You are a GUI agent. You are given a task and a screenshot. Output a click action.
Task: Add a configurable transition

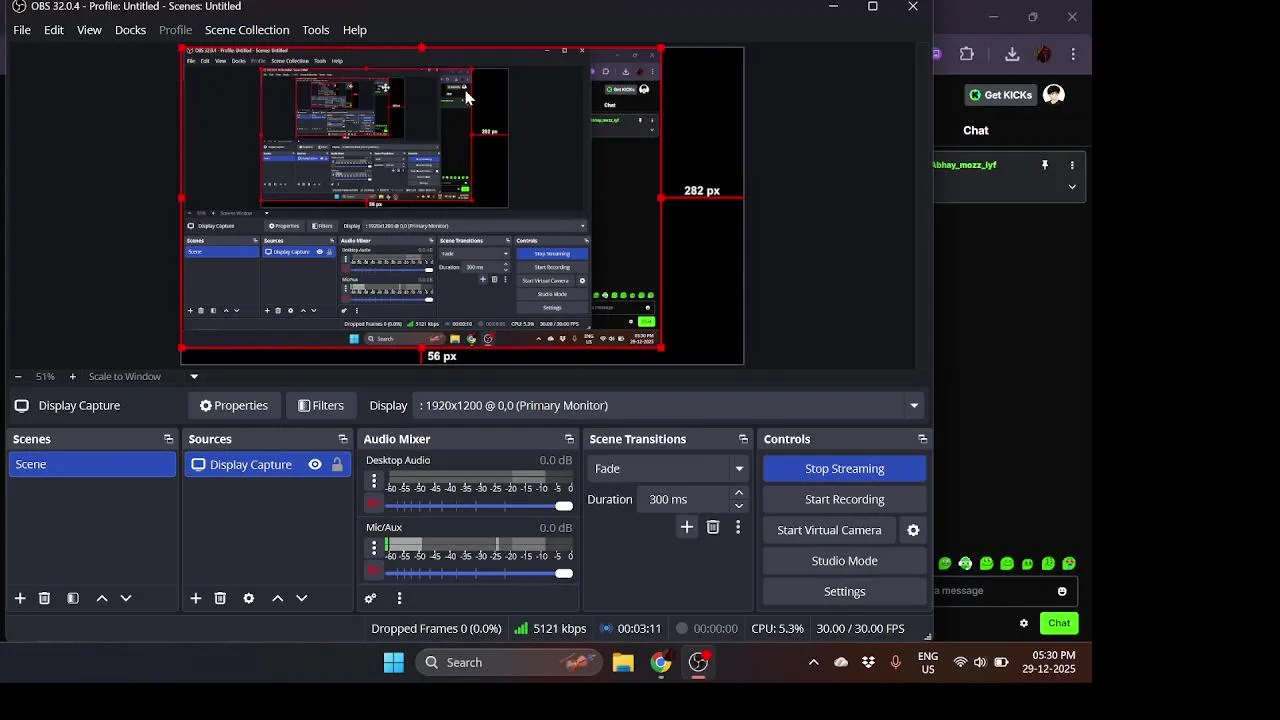687,527
